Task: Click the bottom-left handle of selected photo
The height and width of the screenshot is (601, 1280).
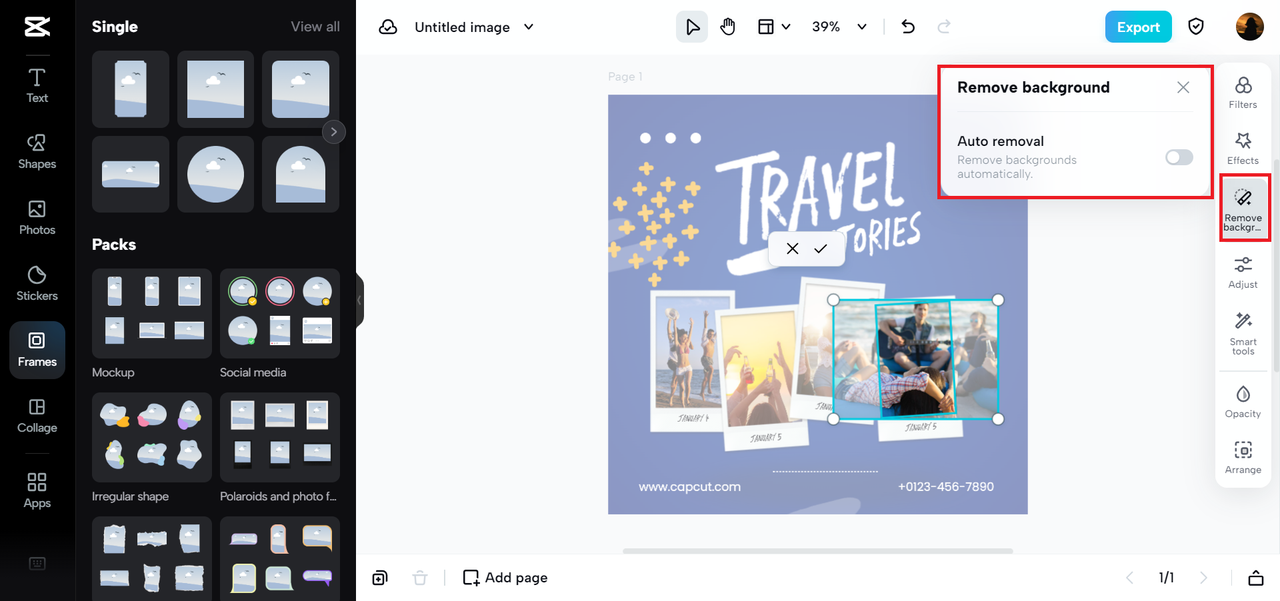Action: coord(833,419)
